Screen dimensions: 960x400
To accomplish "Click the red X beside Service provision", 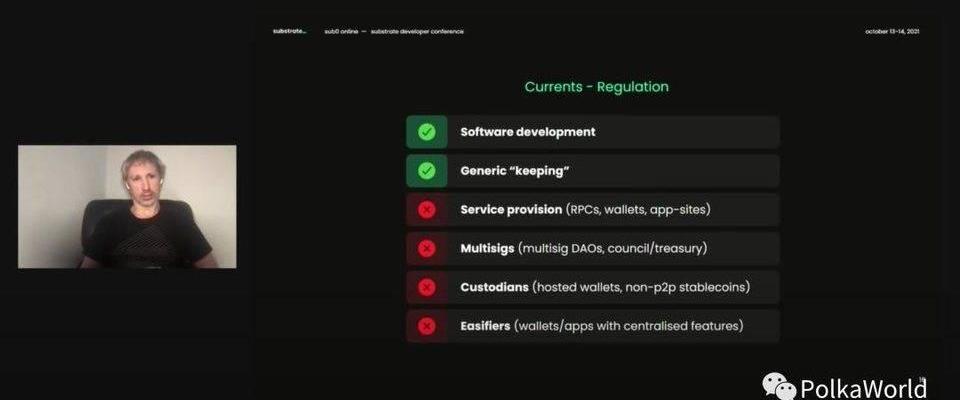I will pos(426,210).
